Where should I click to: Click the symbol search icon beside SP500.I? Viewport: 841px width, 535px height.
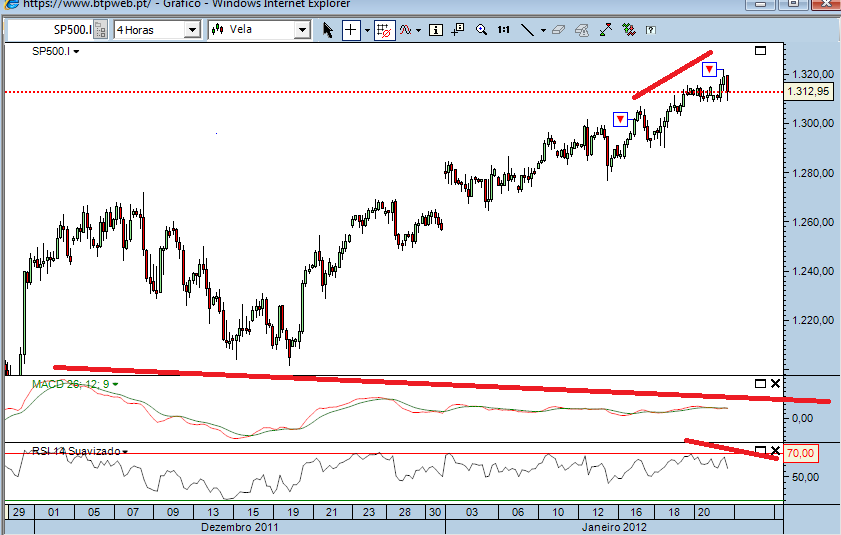pos(100,30)
